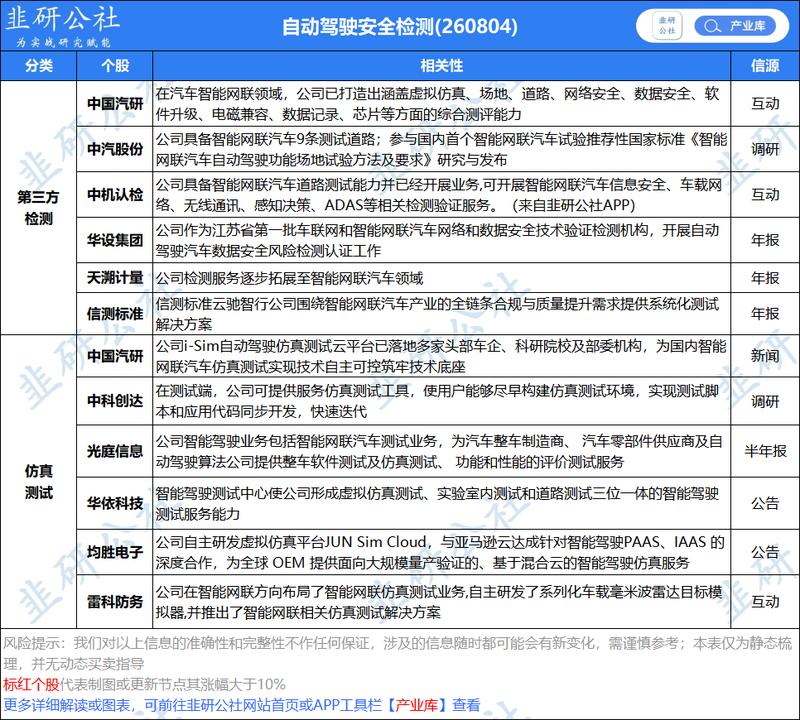Image resolution: width=800 pixels, height=720 pixels.
Task: Click 公告 source in the 均胜电子 row
Action: 765,552
